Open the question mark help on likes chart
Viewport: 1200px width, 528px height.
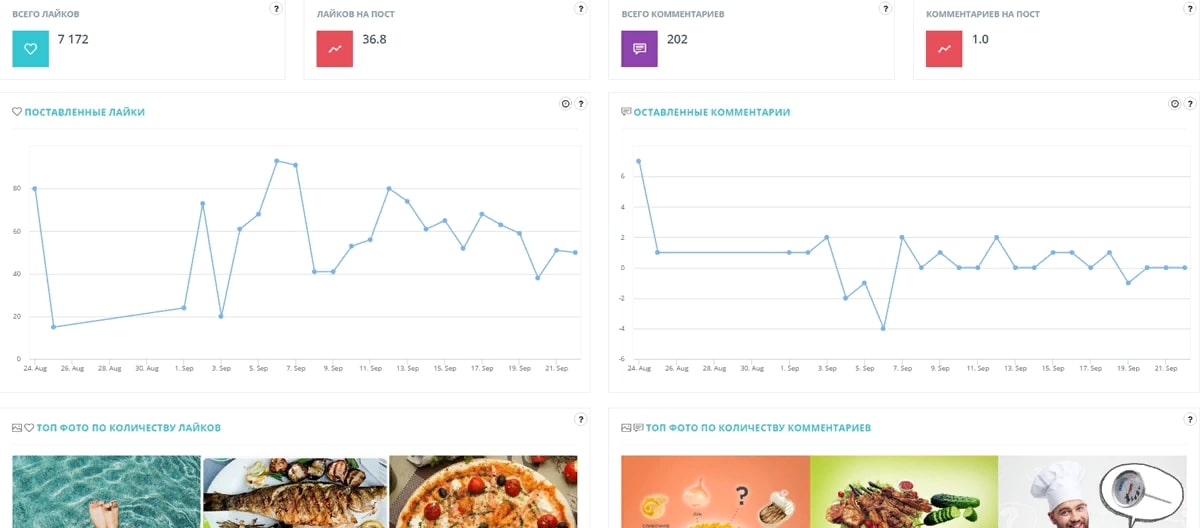point(581,103)
